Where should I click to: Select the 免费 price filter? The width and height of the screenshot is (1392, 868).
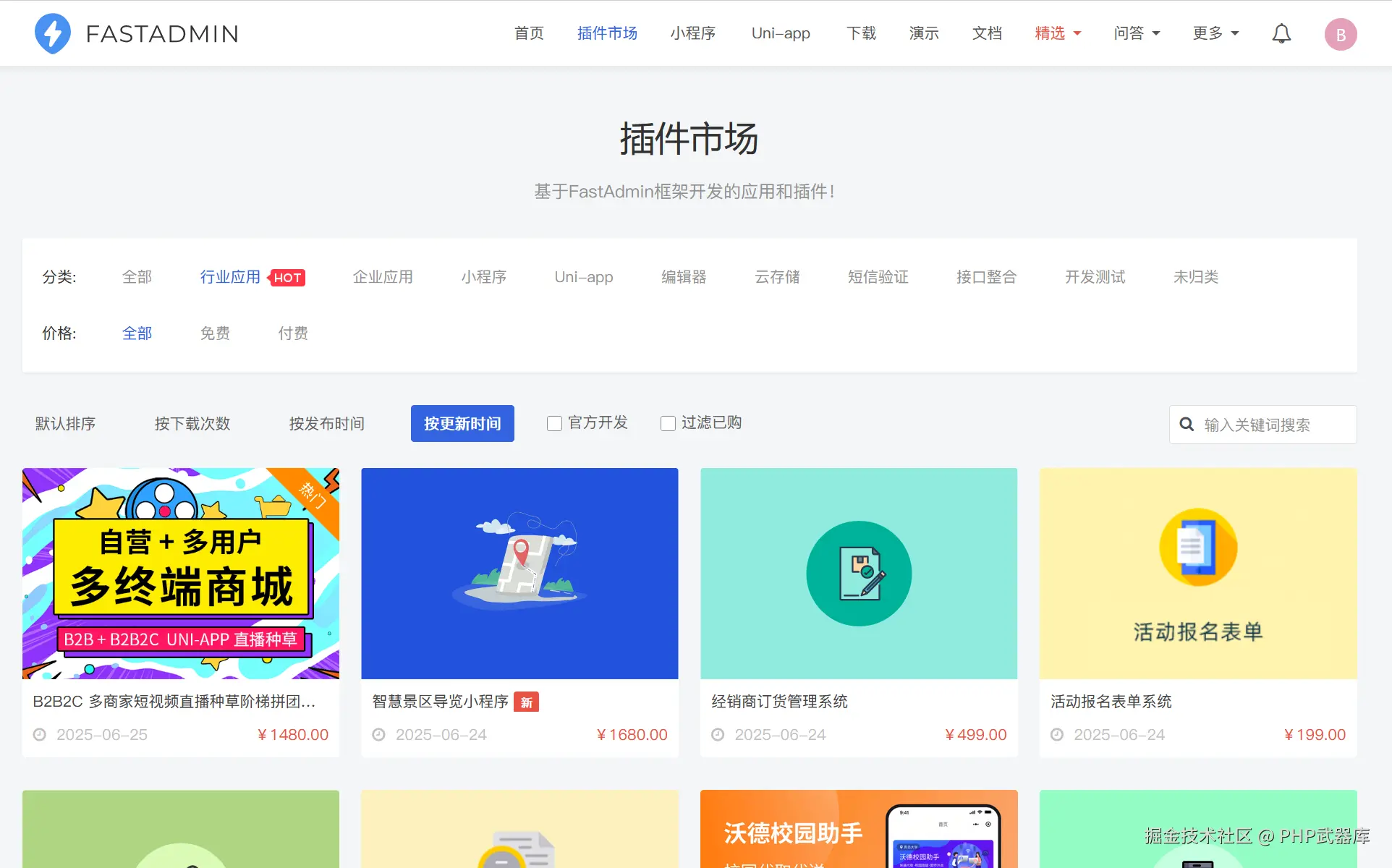pos(215,333)
